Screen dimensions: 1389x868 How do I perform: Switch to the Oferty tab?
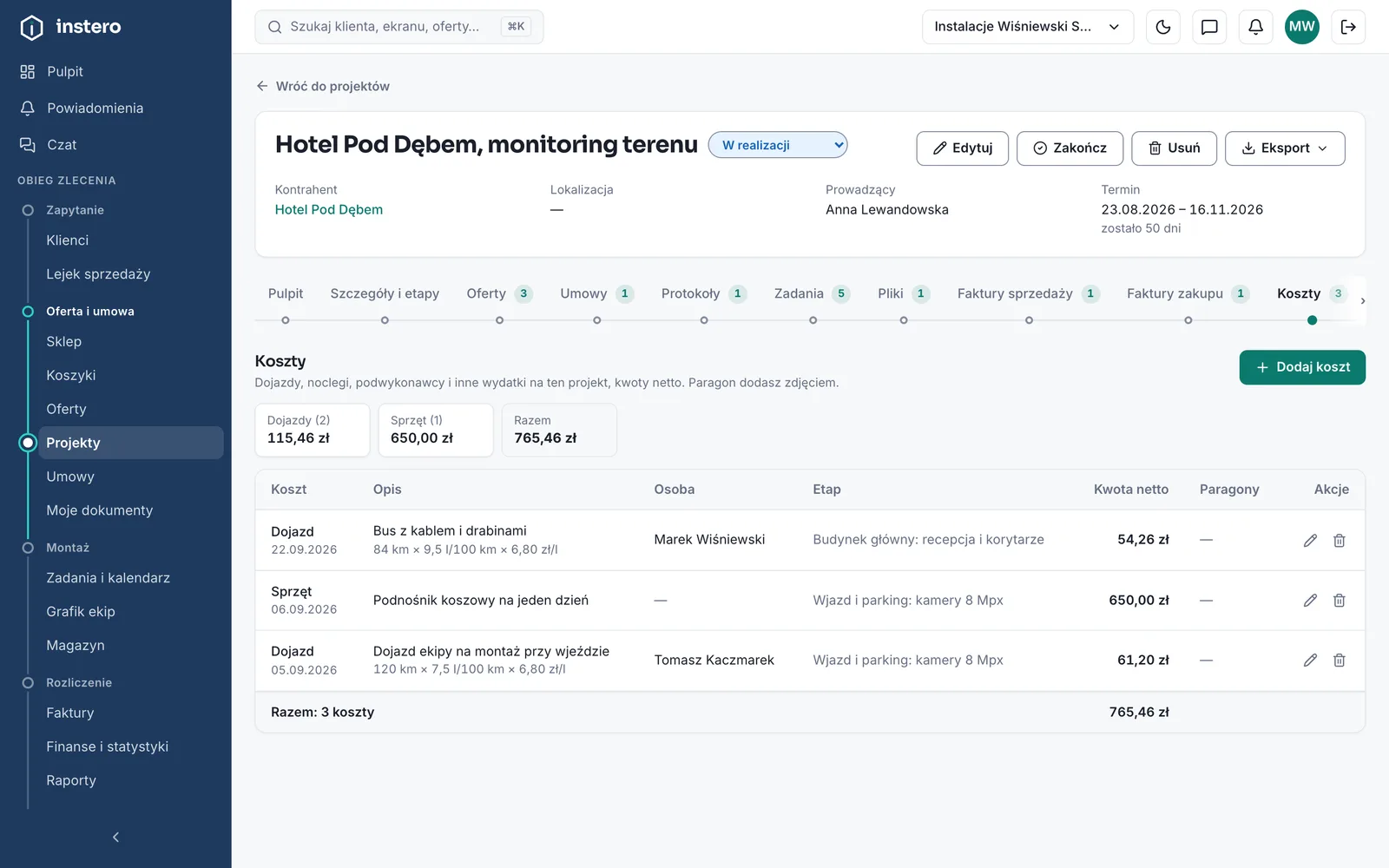(x=499, y=294)
